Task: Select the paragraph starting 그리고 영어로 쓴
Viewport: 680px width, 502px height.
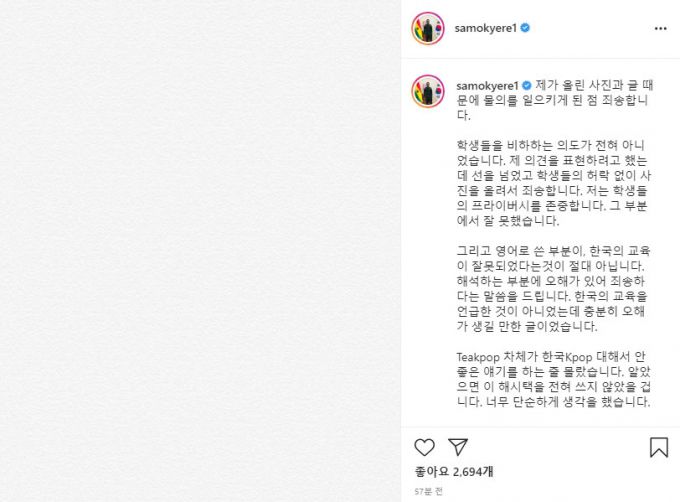Action: tap(553, 289)
